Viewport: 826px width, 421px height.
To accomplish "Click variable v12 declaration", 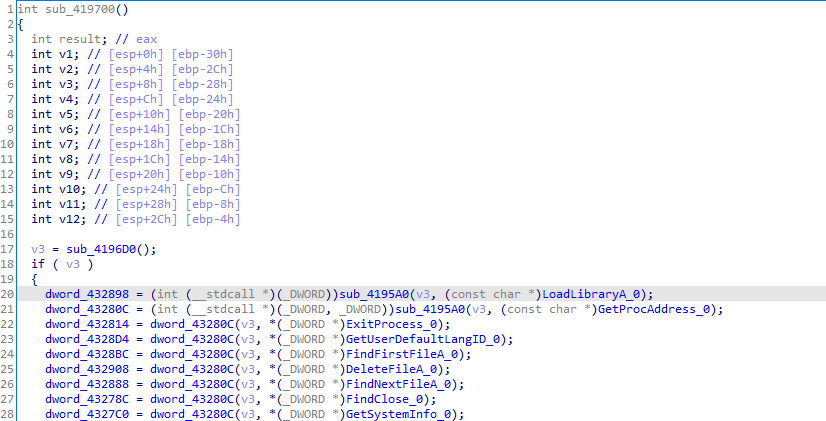I will point(70,219).
